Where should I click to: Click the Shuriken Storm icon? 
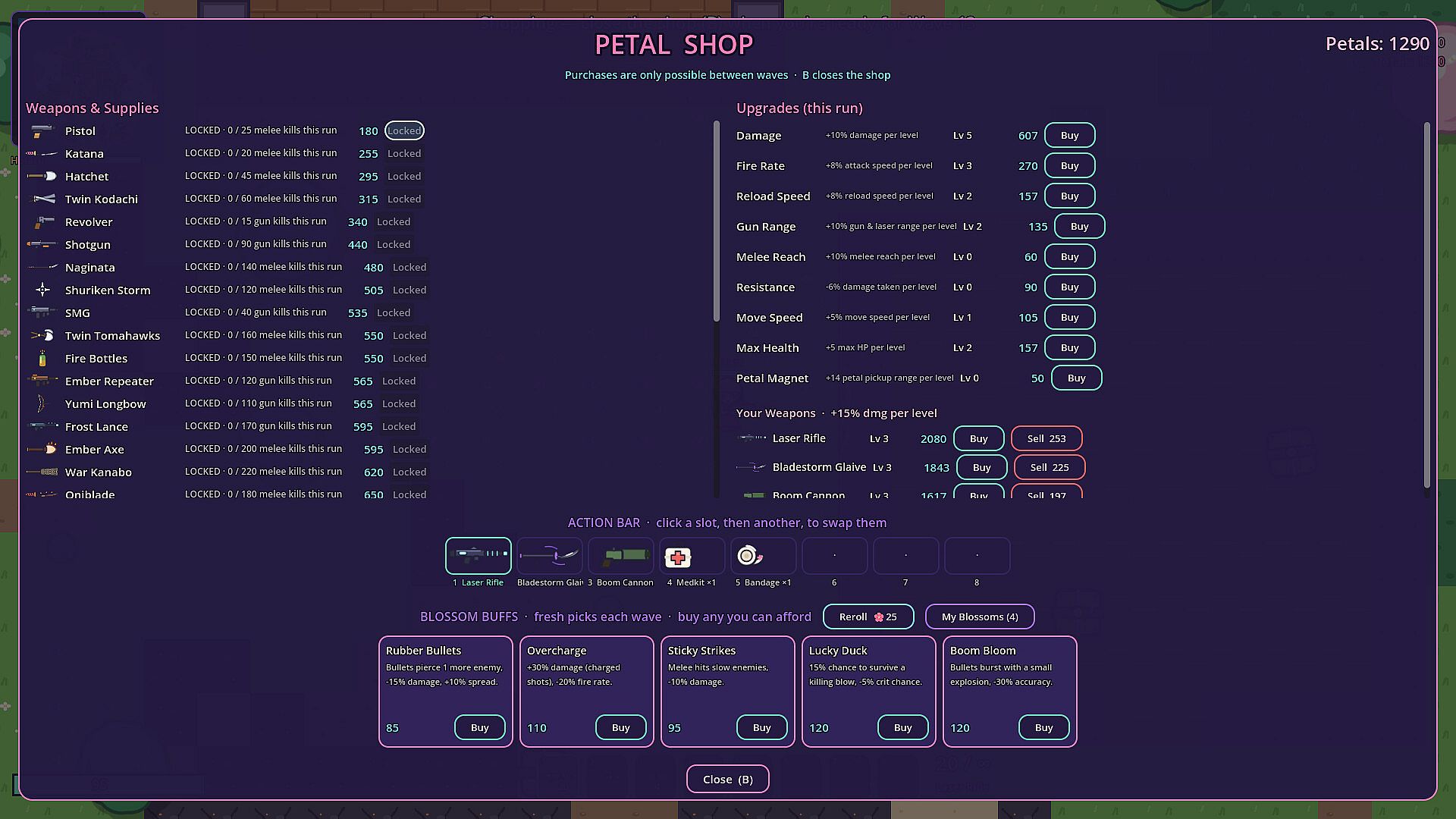tap(42, 290)
